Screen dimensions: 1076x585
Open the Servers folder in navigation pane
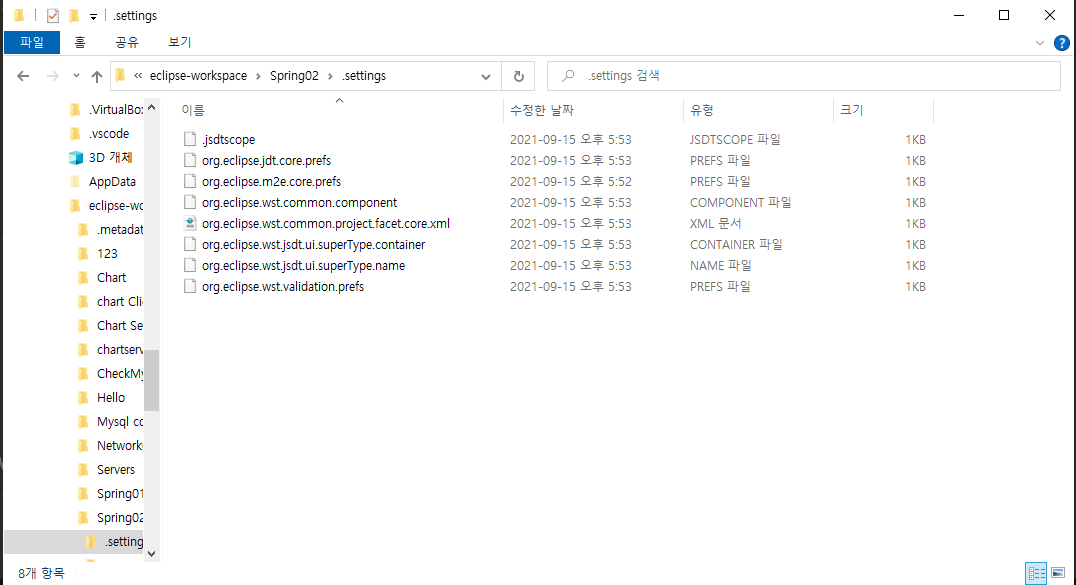115,470
